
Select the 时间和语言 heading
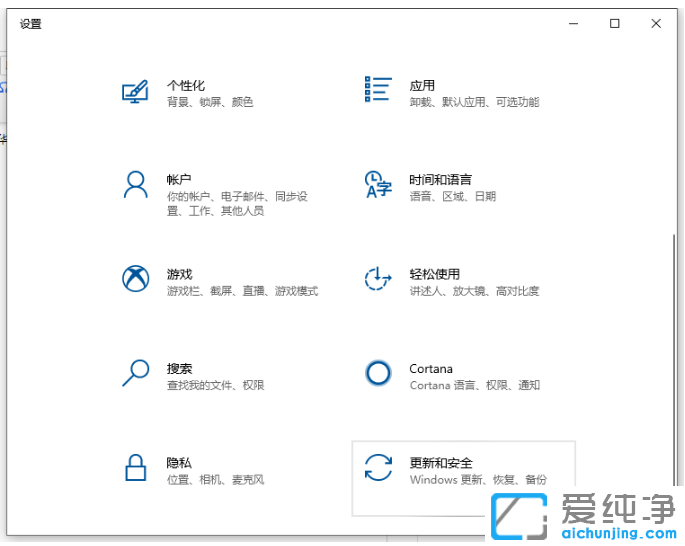[440, 180]
